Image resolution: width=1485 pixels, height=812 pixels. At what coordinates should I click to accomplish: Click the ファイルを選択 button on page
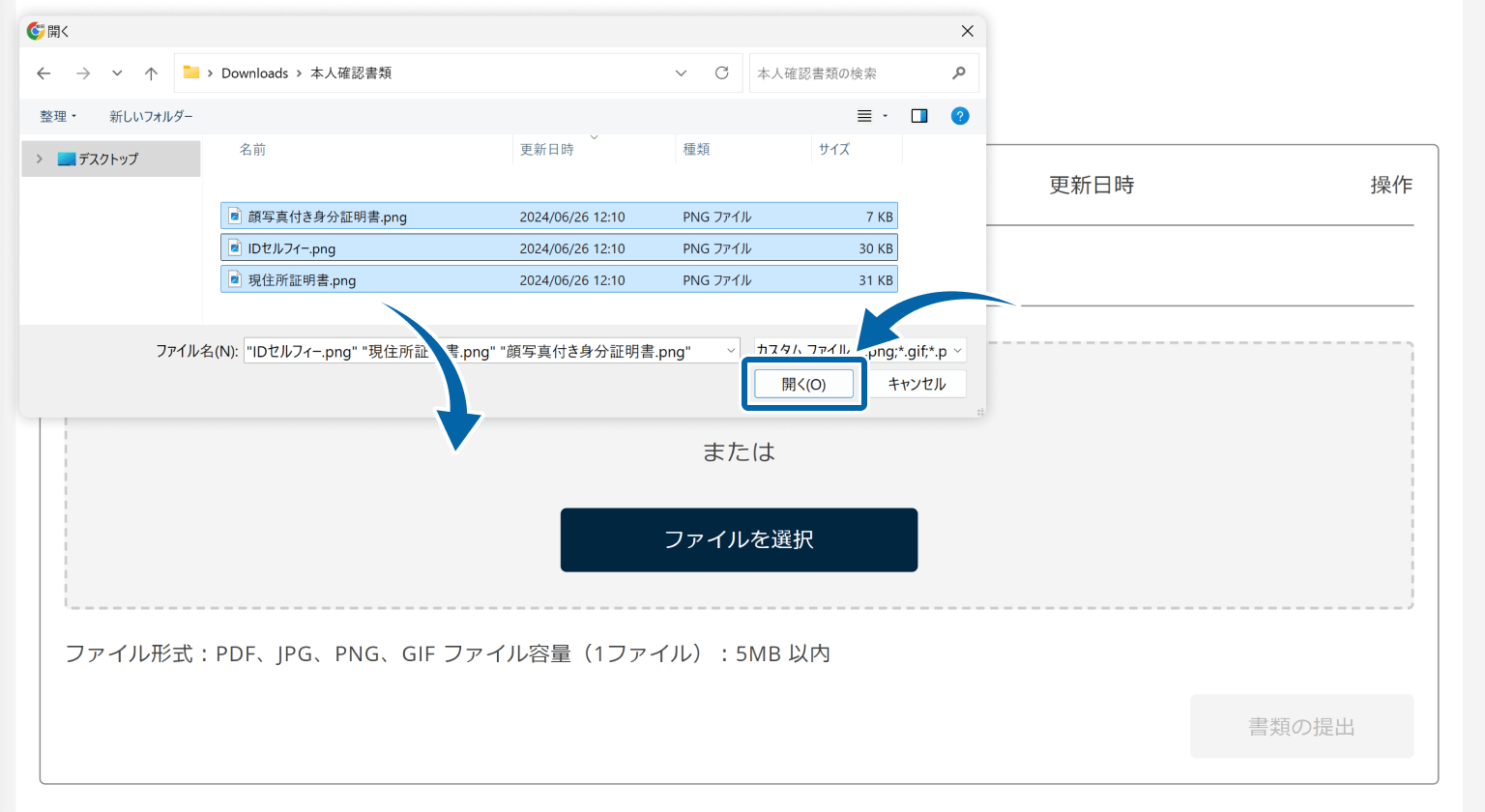pos(739,539)
